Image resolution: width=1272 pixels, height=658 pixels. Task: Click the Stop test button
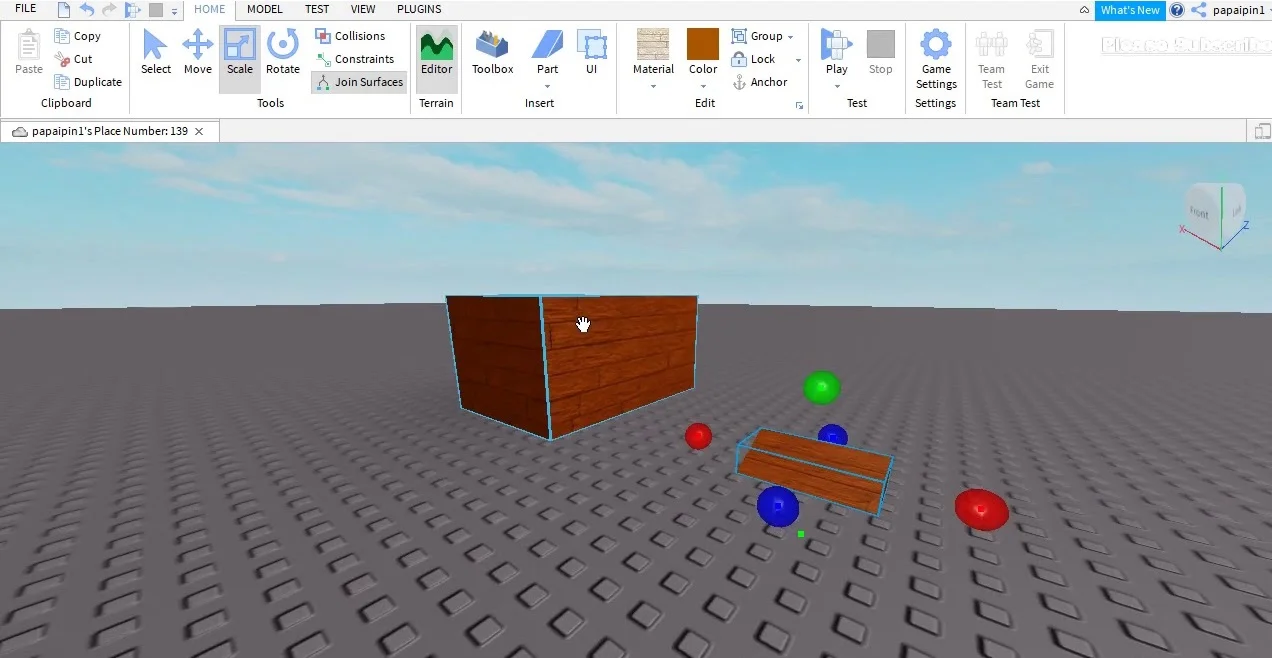tap(880, 52)
